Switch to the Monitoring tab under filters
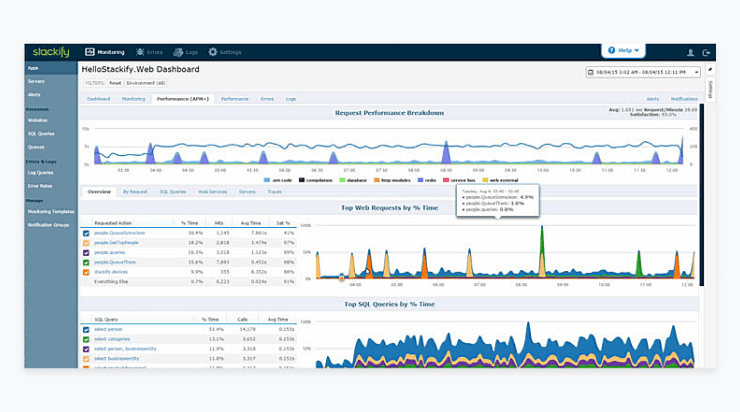Image resolution: width=740 pixels, height=412 pixels. [134, 99]
